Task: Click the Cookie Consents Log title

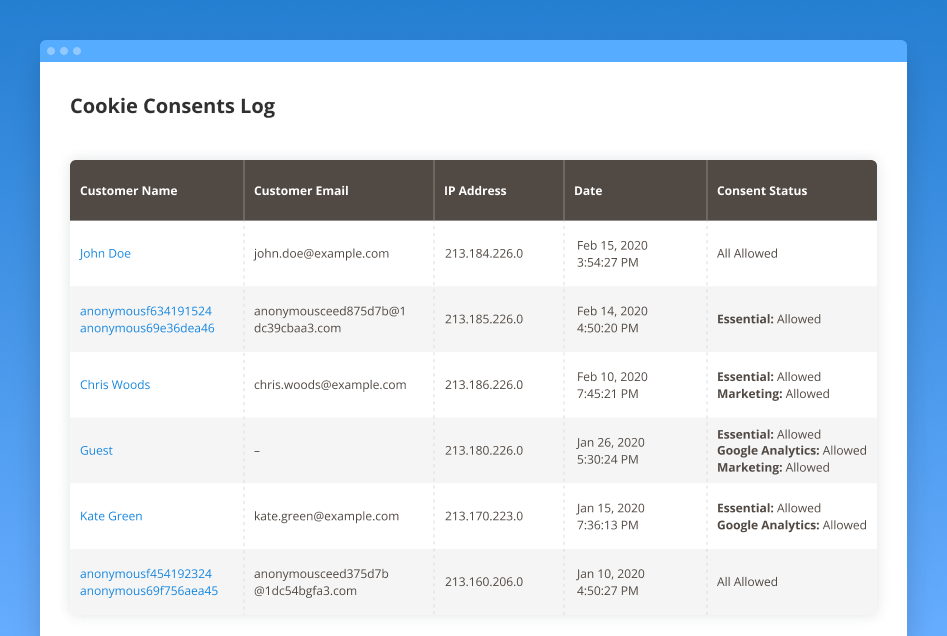Action: 172,106
